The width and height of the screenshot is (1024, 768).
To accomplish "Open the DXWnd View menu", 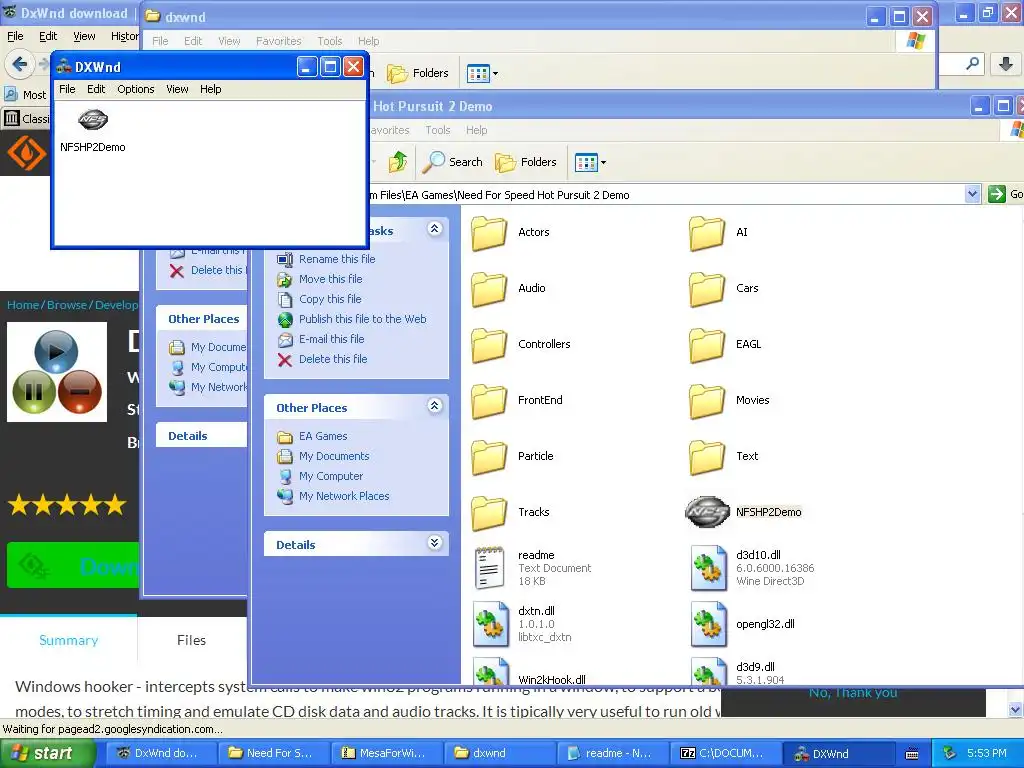I will pyautogui.click(x=177, y=89).
